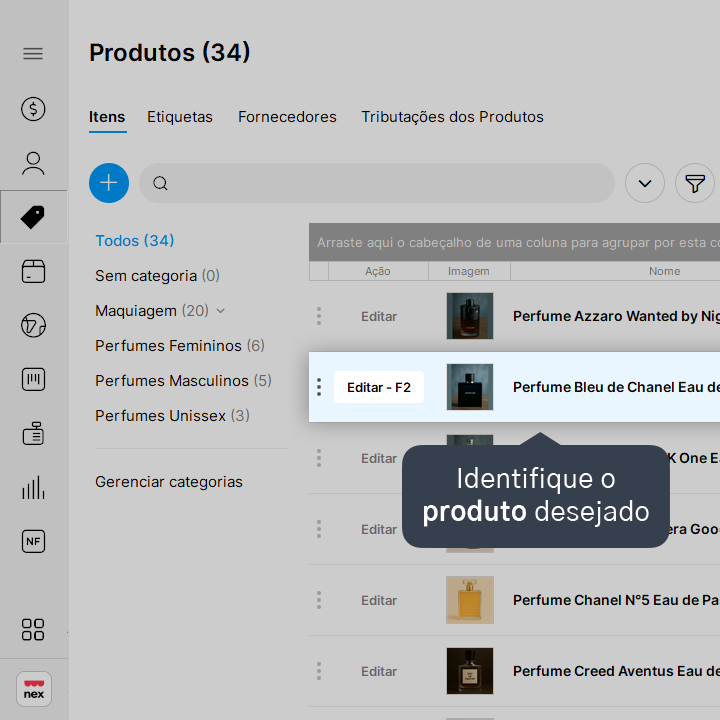This screenshot has width=720, height=720.
Task: Open row menu dots for Perfume Creed Aventus
Action: tap(319, 671)
